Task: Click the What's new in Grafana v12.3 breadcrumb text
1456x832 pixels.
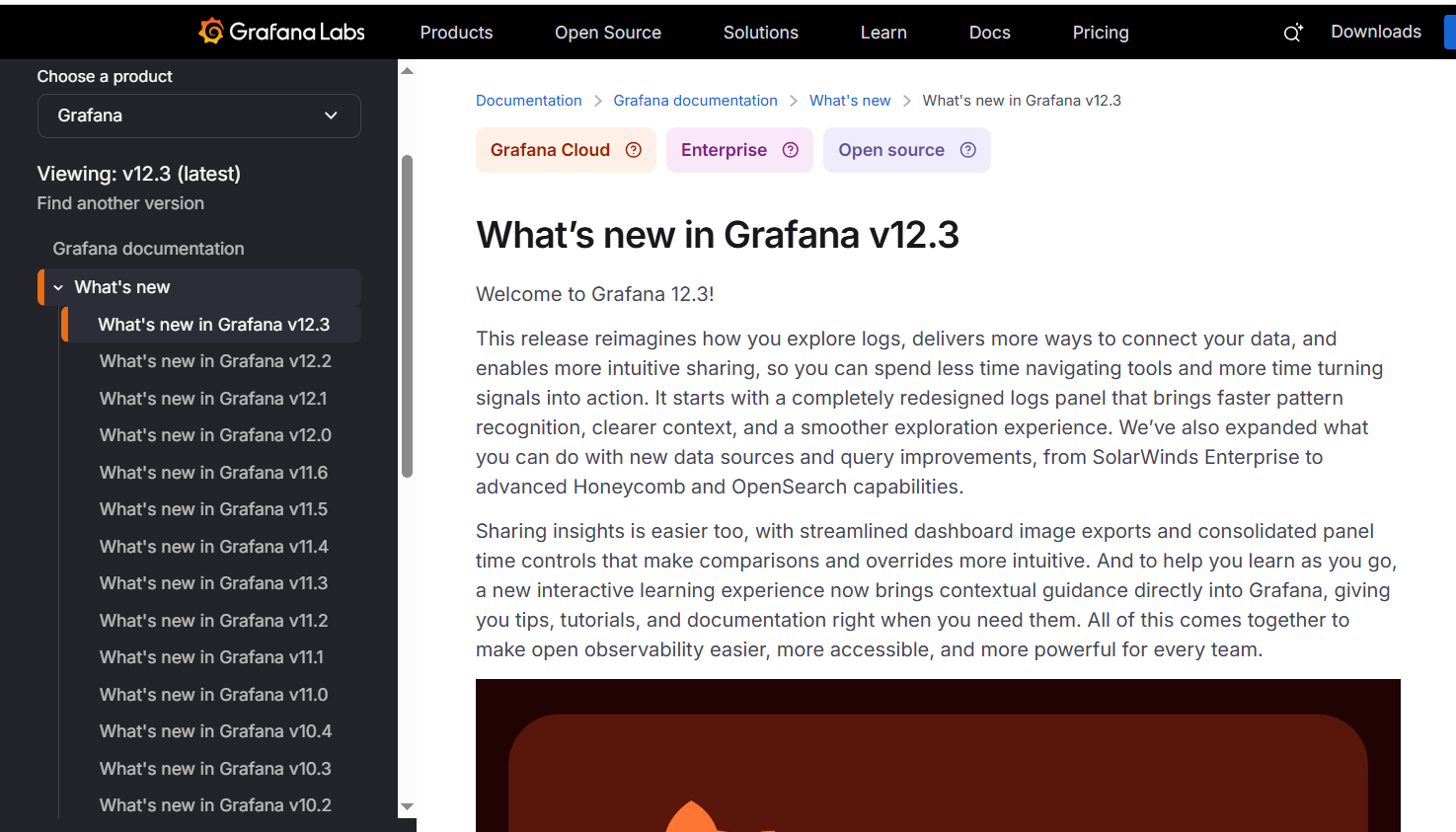Action: pos(1022,101)
